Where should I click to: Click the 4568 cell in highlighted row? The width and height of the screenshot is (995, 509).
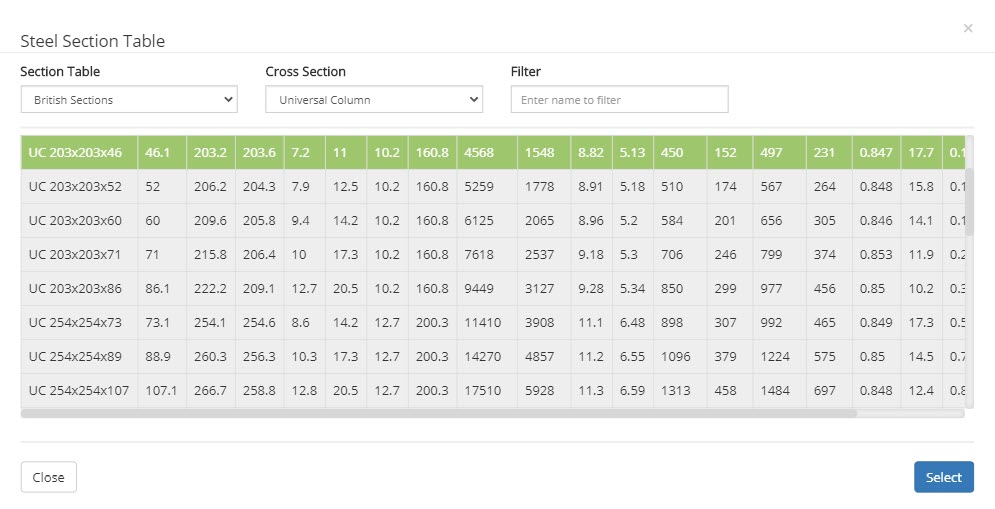coord(486,153)
